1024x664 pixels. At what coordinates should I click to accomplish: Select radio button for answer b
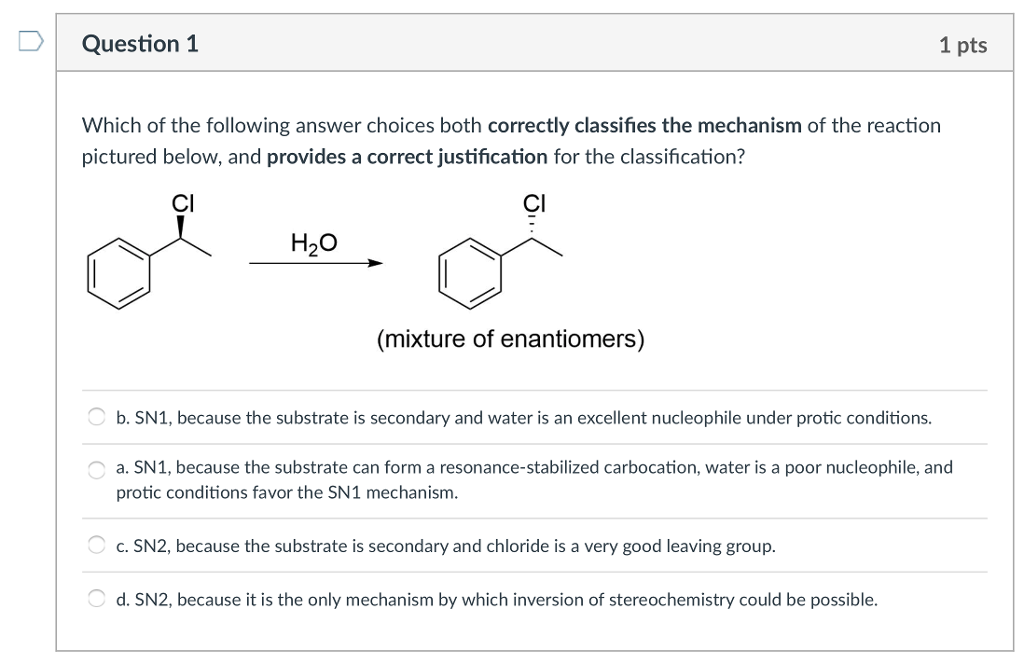[x=97, y=417]
